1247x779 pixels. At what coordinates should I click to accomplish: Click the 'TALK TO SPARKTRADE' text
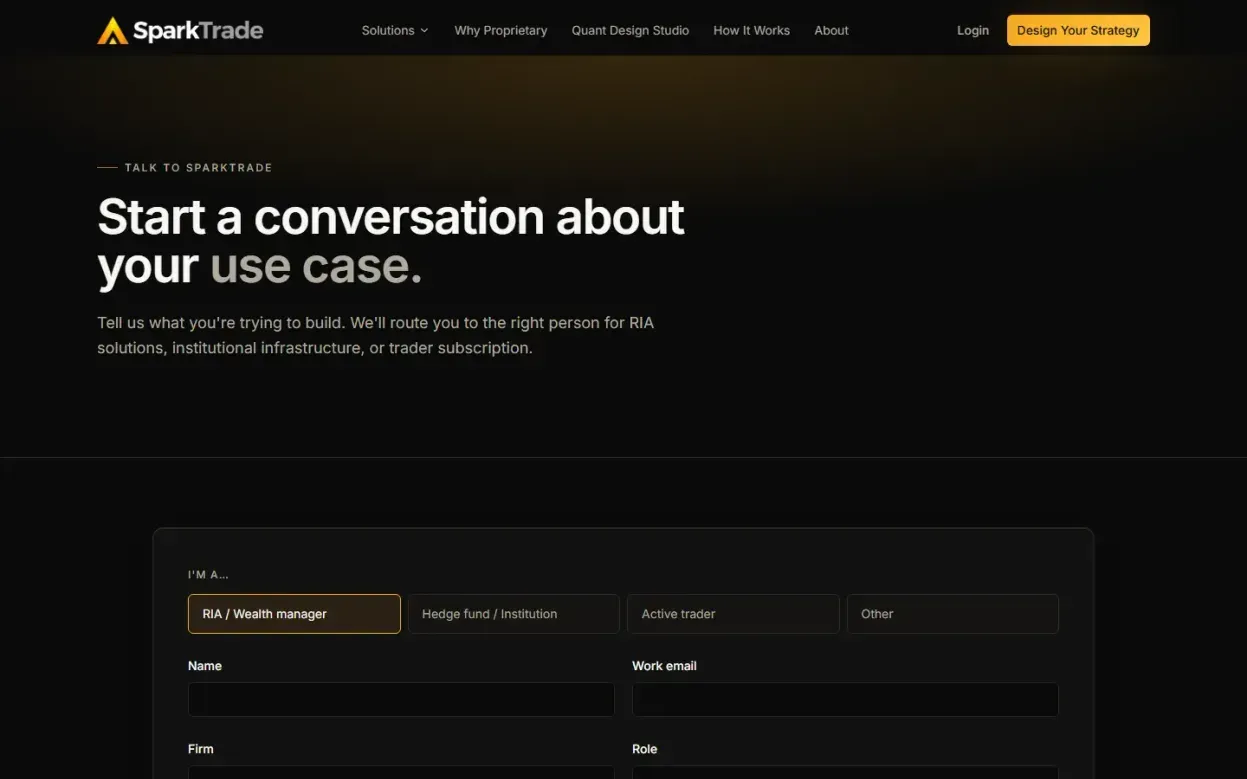(x=198, y=168)
